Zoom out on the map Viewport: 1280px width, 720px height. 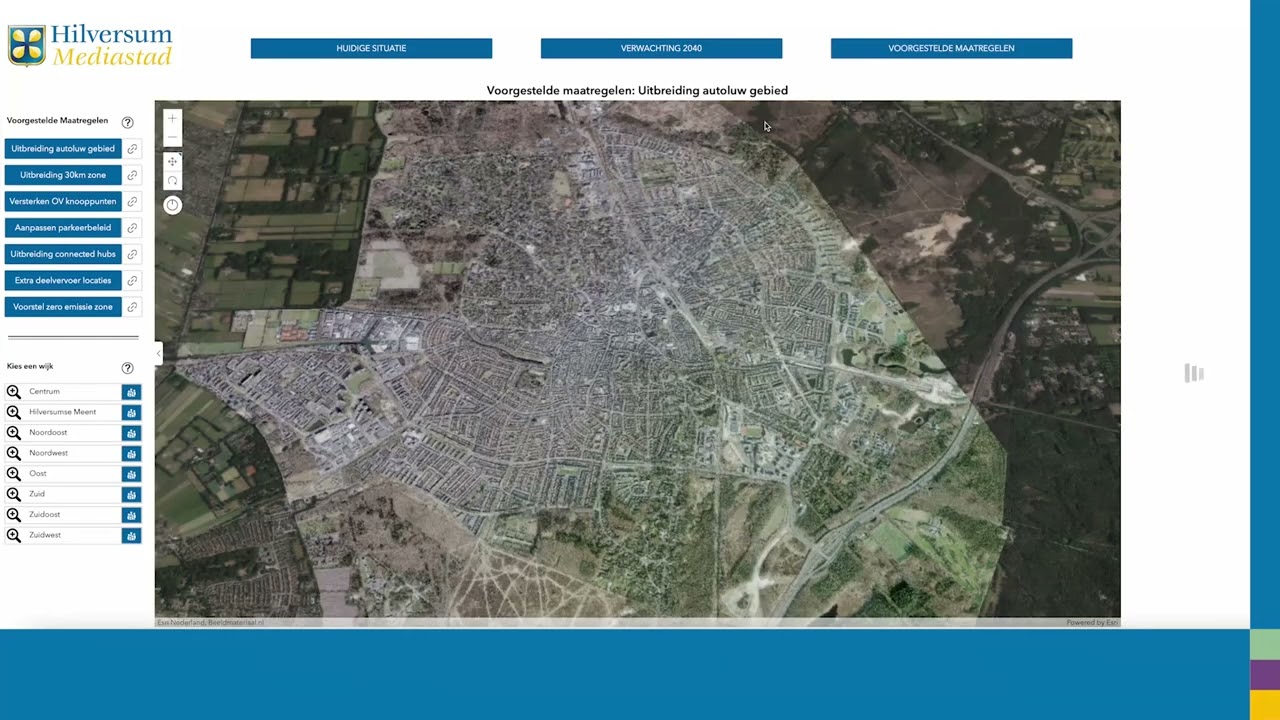(172, 137)
